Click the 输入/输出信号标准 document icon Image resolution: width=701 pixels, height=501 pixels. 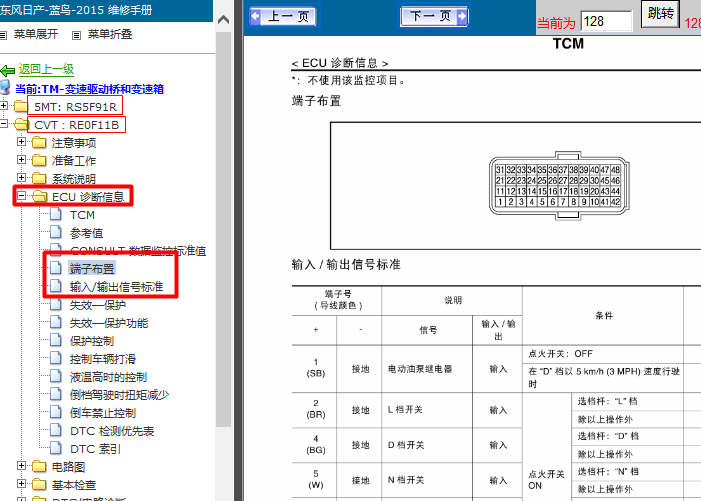pyautogui.click(x=56, y=286)
